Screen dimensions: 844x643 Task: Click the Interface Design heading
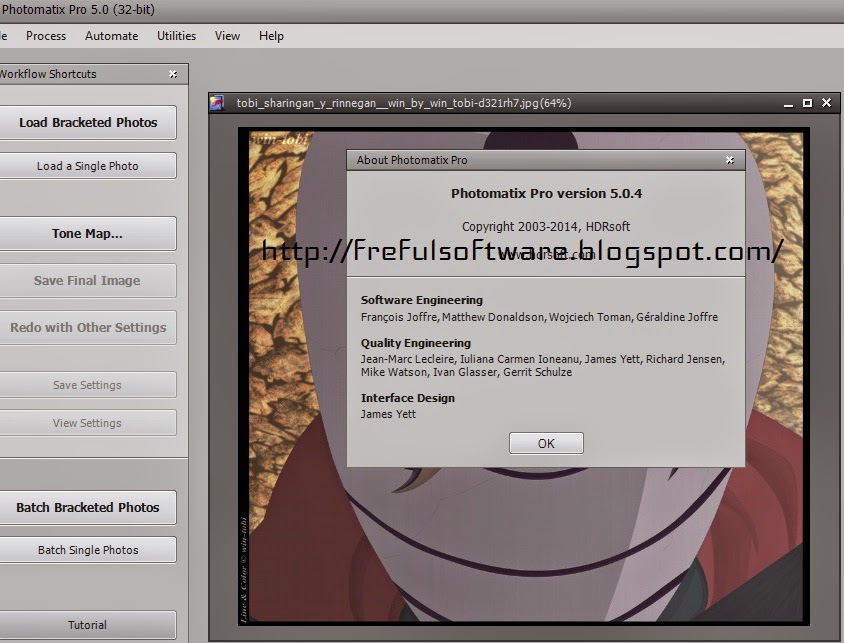pyautogui.click(x=407, y=398)
